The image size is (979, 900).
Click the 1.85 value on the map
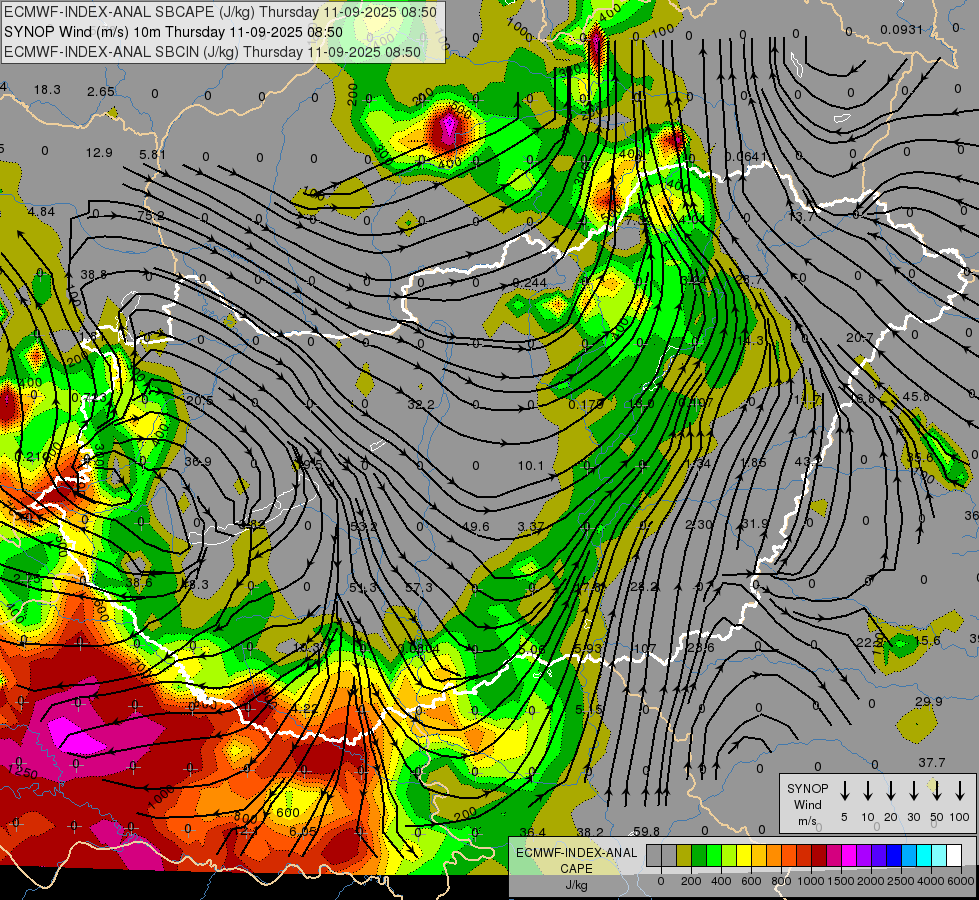coord(753,462)
